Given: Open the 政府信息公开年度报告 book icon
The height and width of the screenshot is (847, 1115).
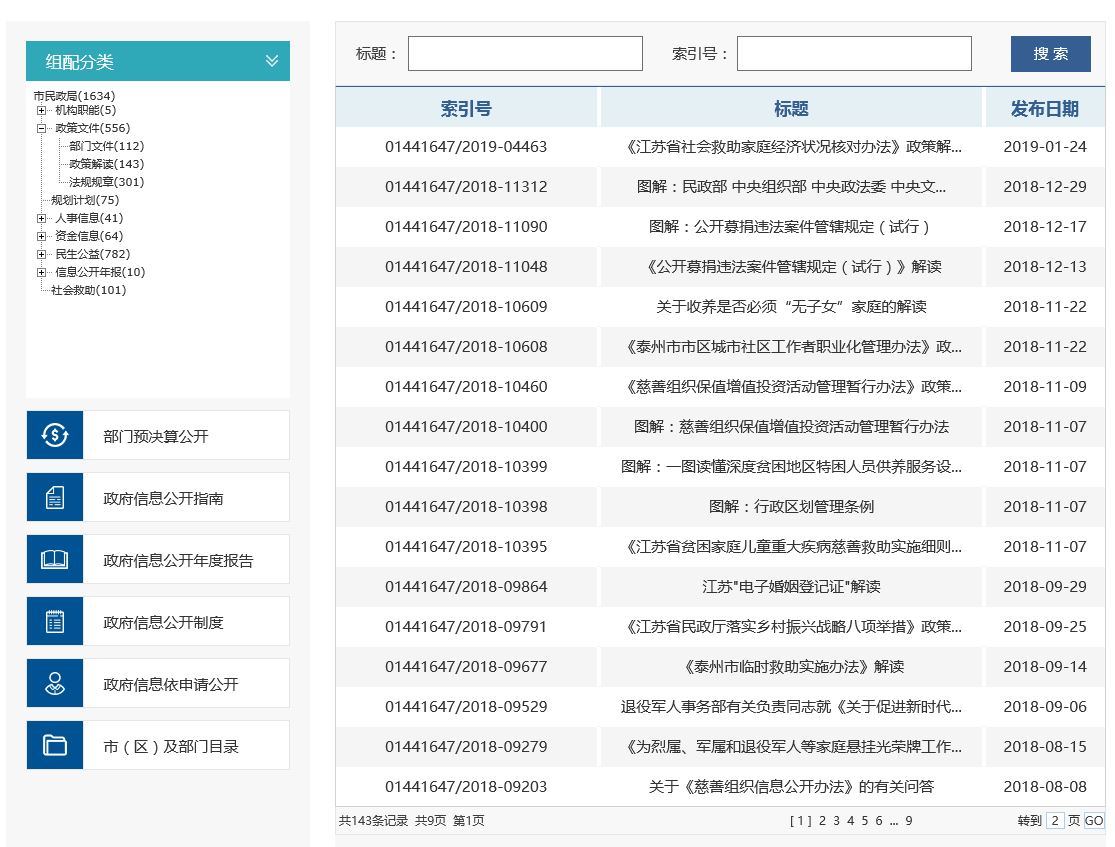Looking at the screenshot, I should click(x=55, y=559).
